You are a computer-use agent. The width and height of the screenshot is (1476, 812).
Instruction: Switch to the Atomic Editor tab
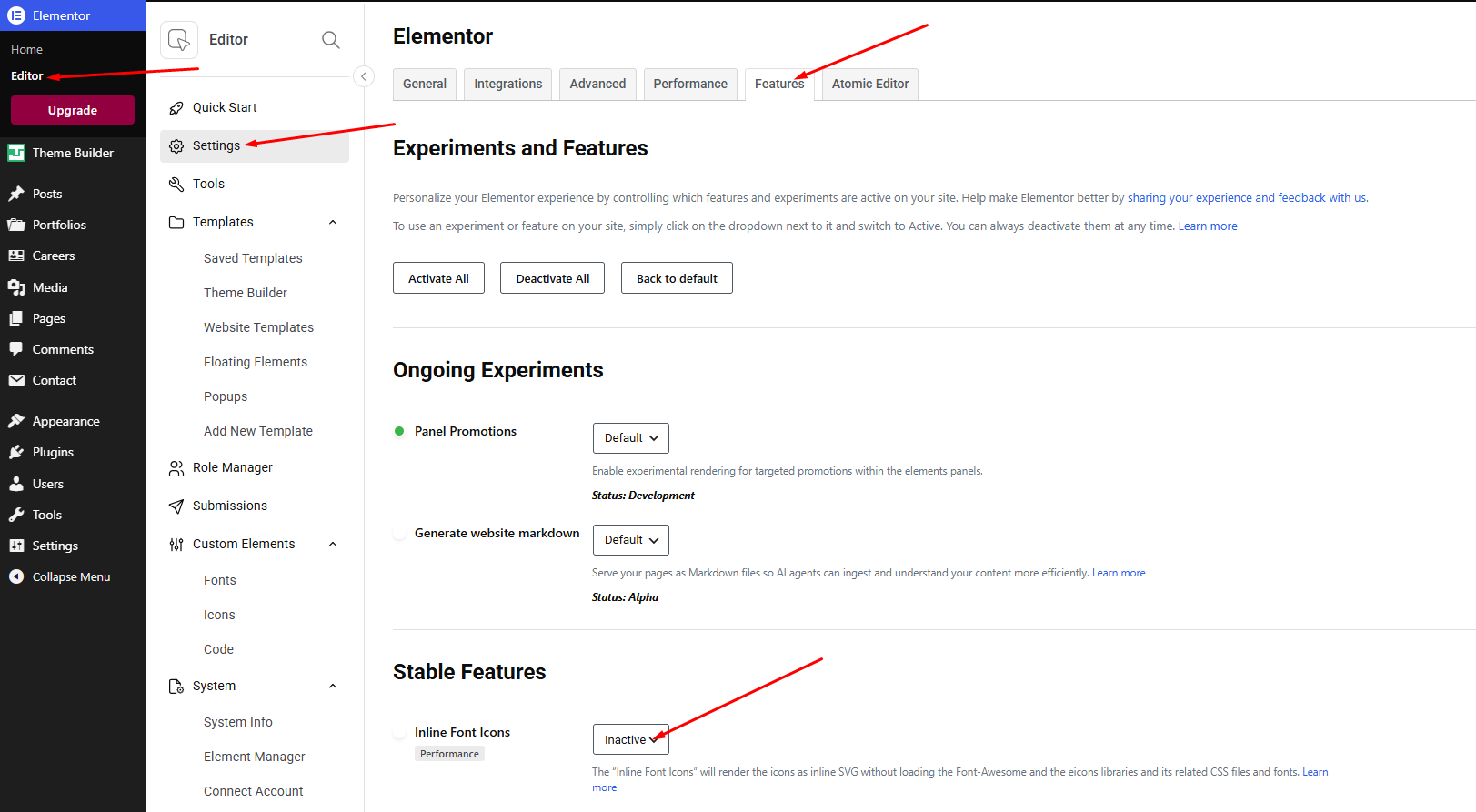pyautogui.click(x=870, y=84)
